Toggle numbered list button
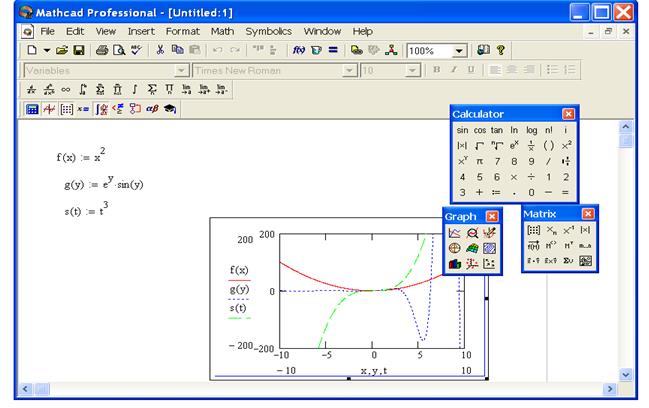649x408 pixels. 570,70
